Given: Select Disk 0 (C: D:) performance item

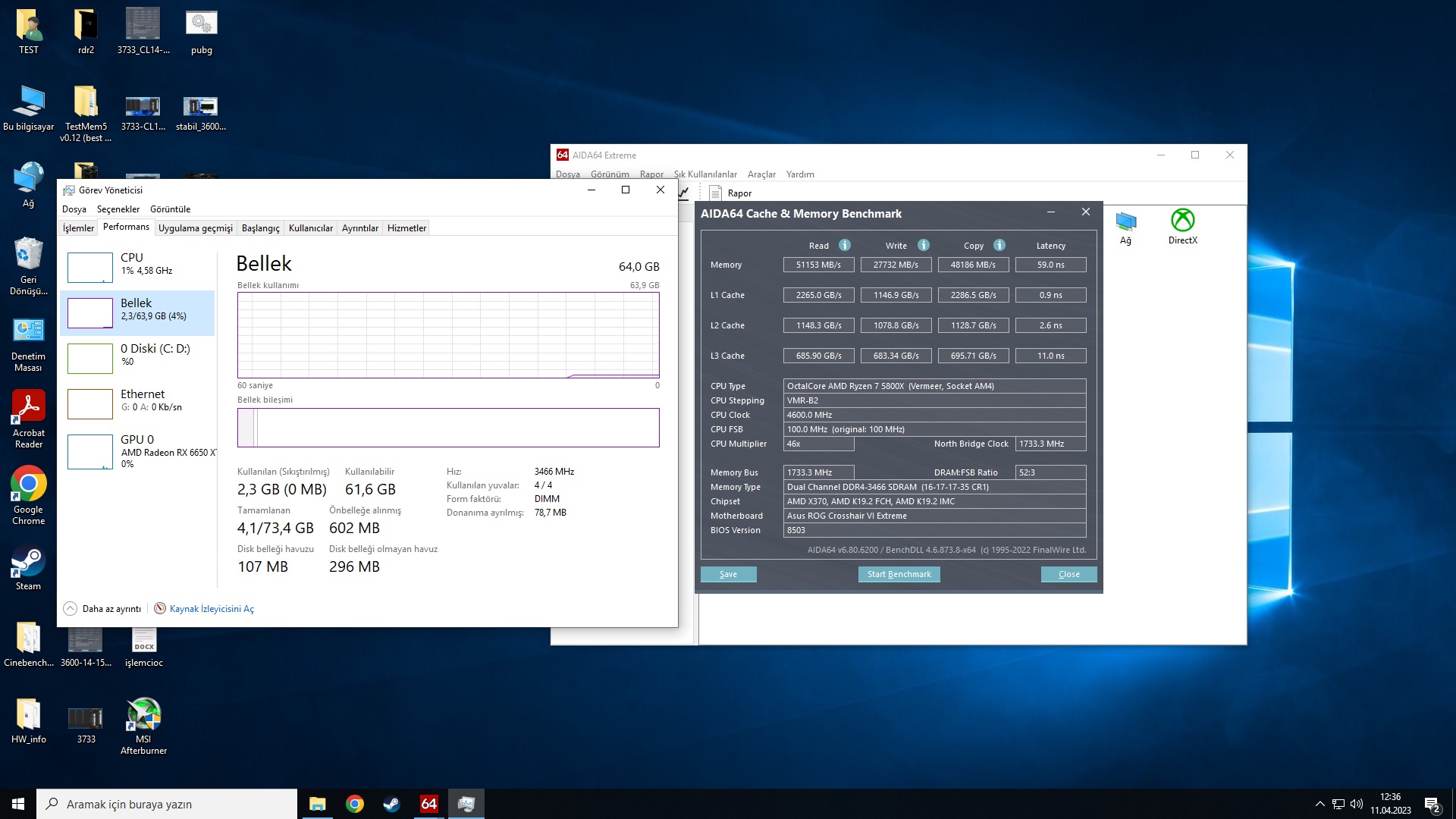Looking at the screenshot, I should tap(137, 358).
